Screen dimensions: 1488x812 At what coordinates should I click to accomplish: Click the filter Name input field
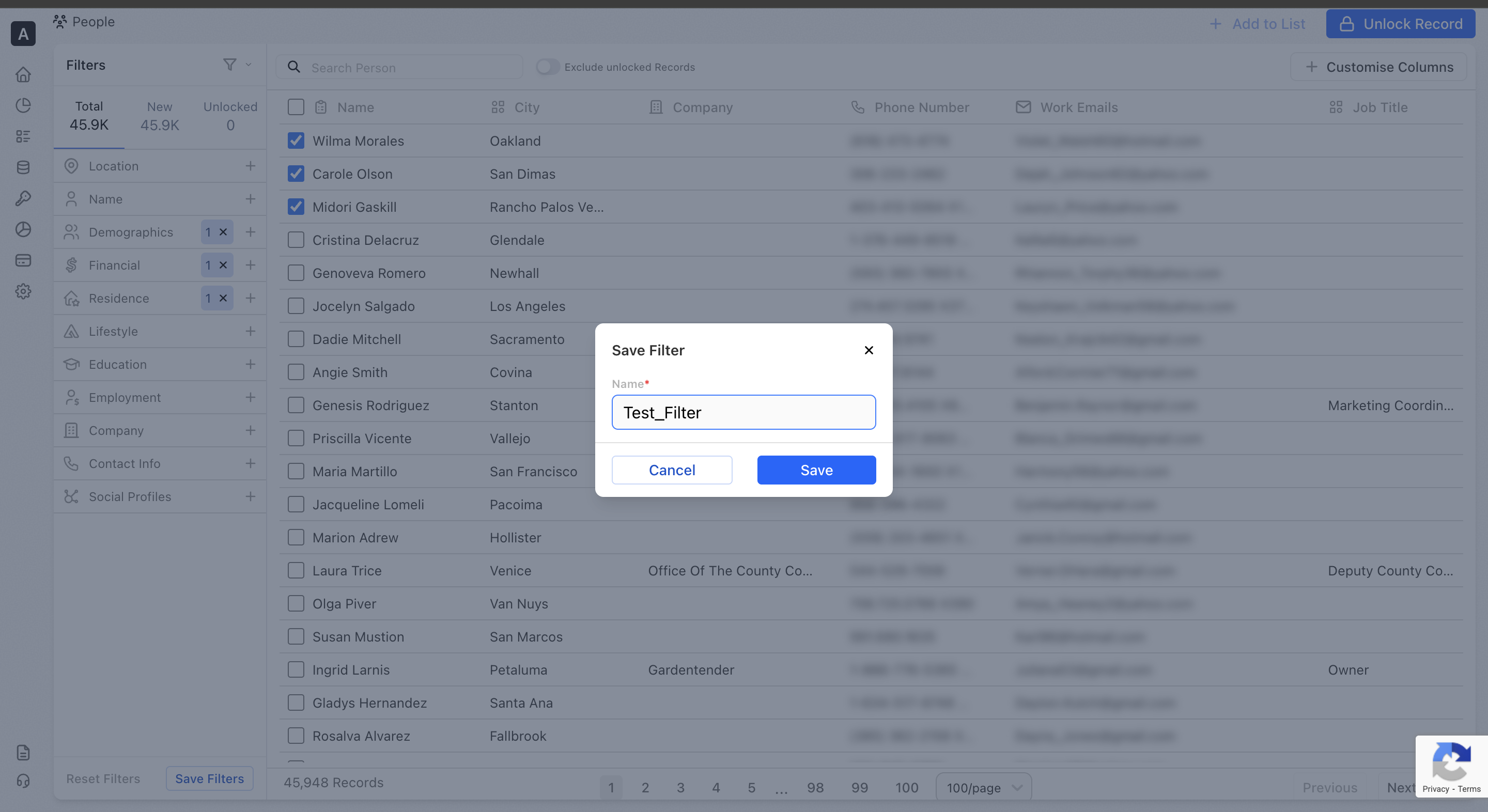coord(743,412)
